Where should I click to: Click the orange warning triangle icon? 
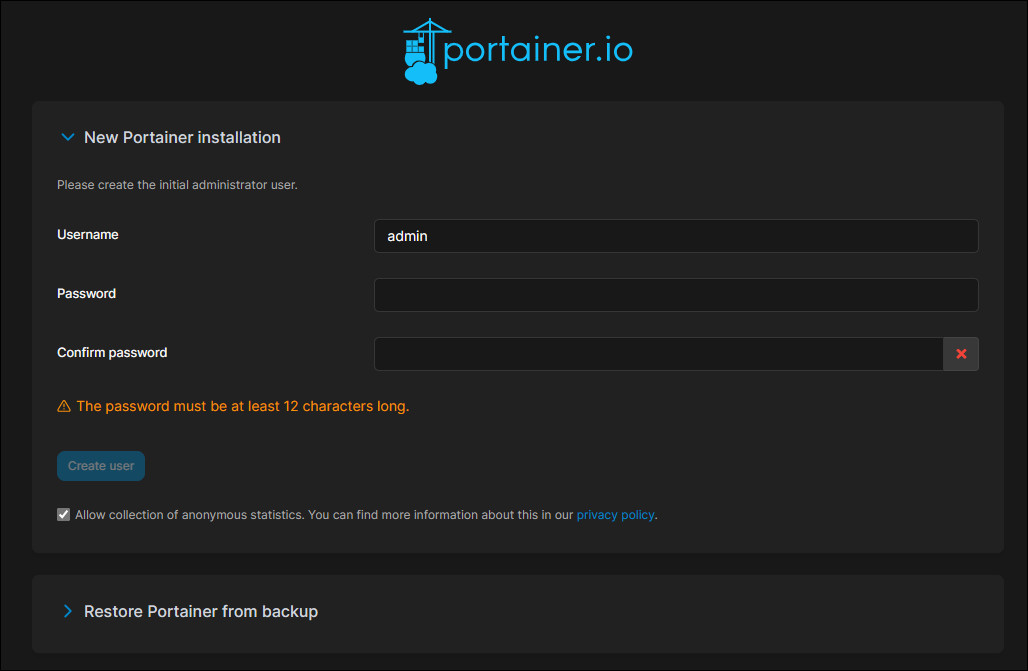[64, 406]
